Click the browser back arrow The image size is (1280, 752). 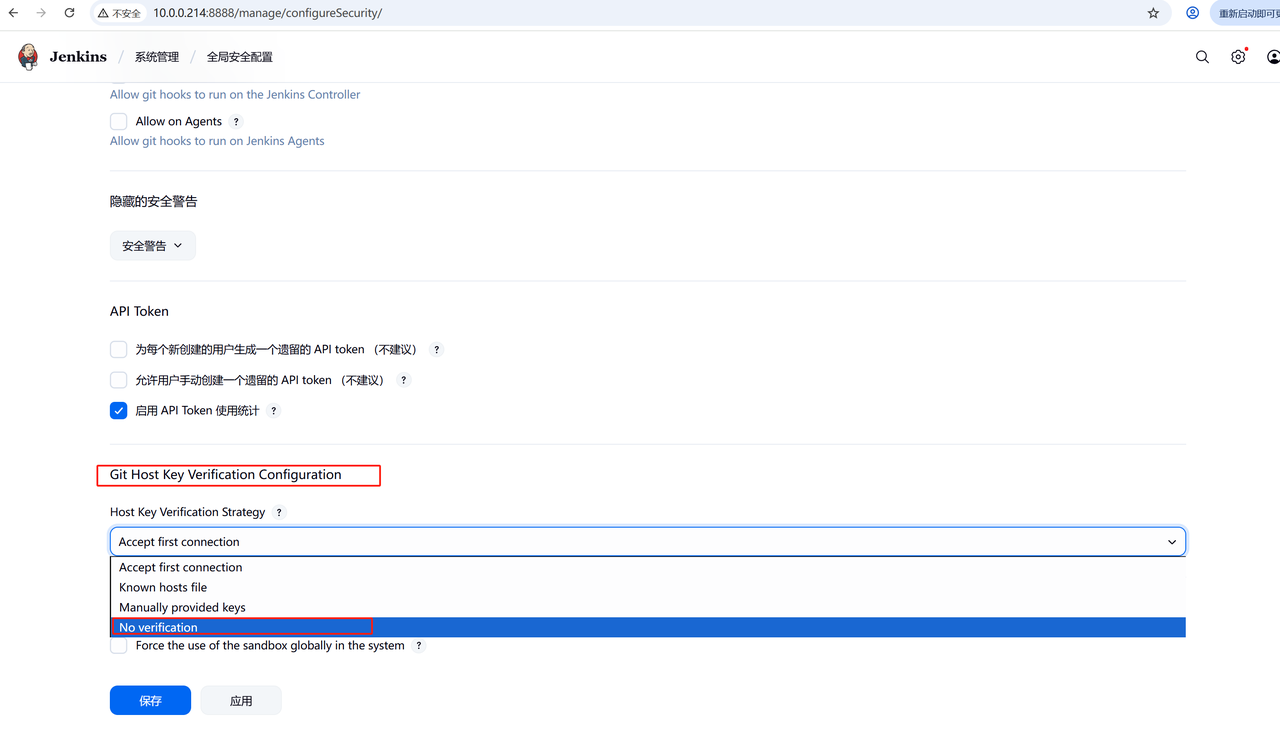click(14, 13)
